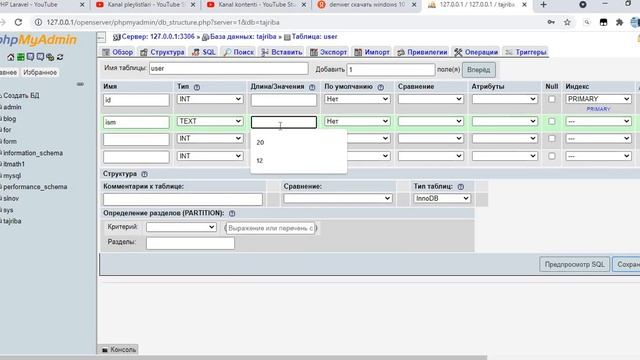
Task: Open the type dropdown for id column
Action: (x=210, y=99)
